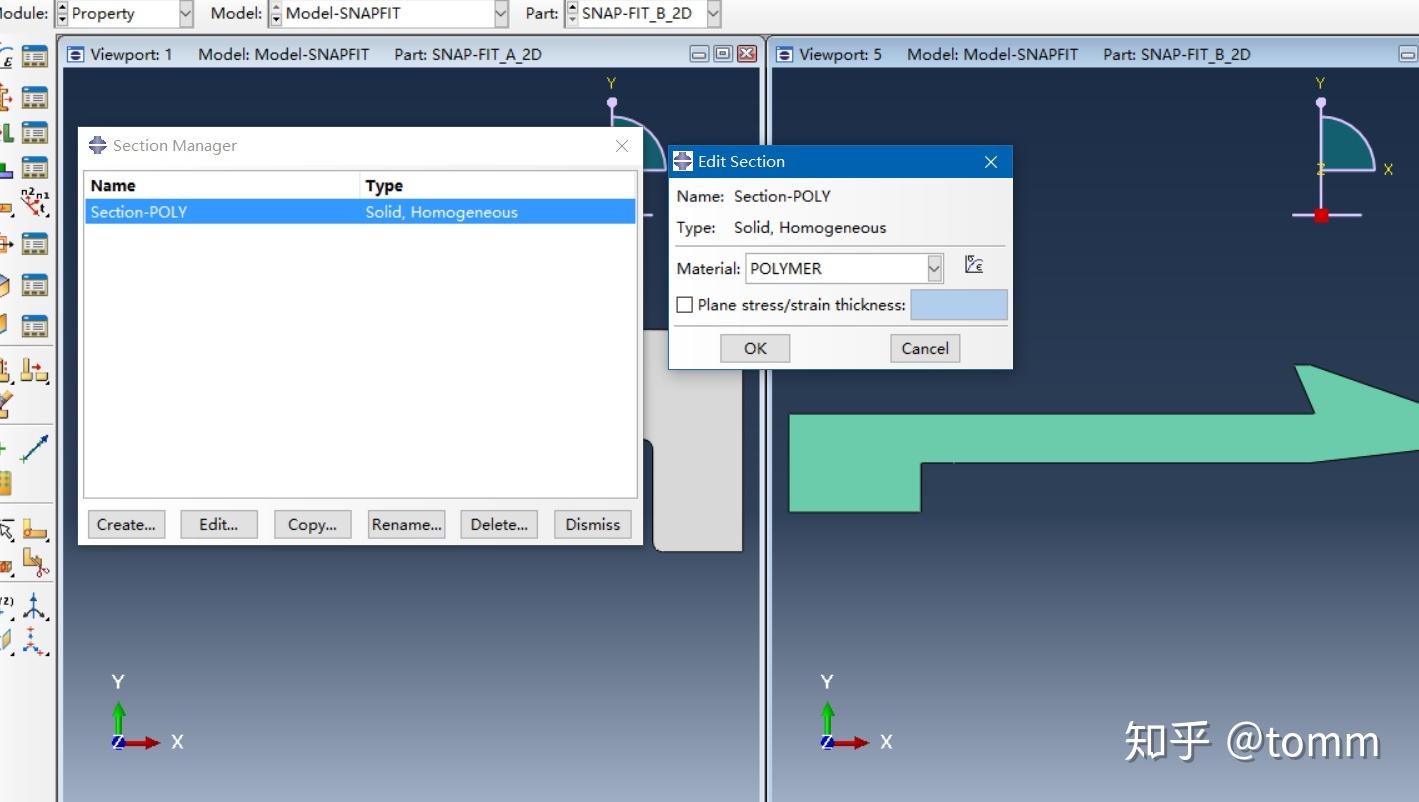
Task: Open the Stringer Manager tool
Action: [x=35, y=326]
